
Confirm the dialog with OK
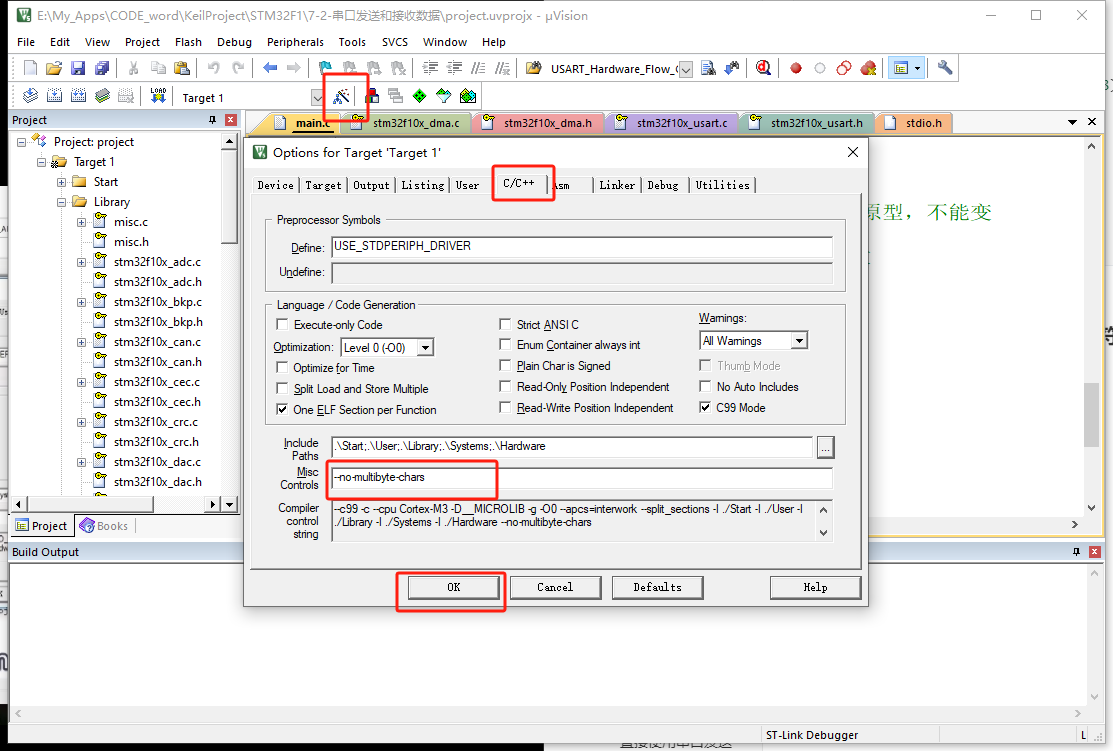coord(454,587)
